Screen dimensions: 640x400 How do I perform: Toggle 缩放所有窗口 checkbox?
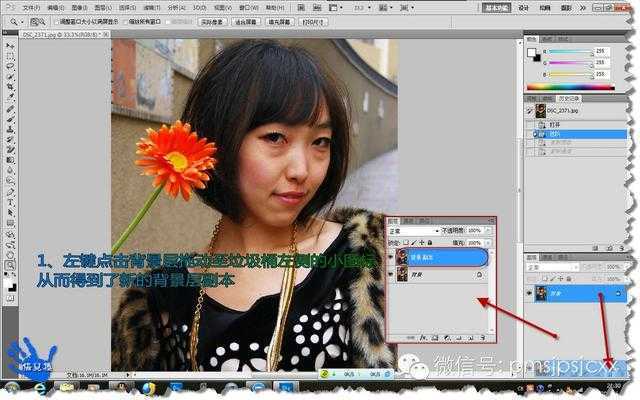tap(125, 22)
